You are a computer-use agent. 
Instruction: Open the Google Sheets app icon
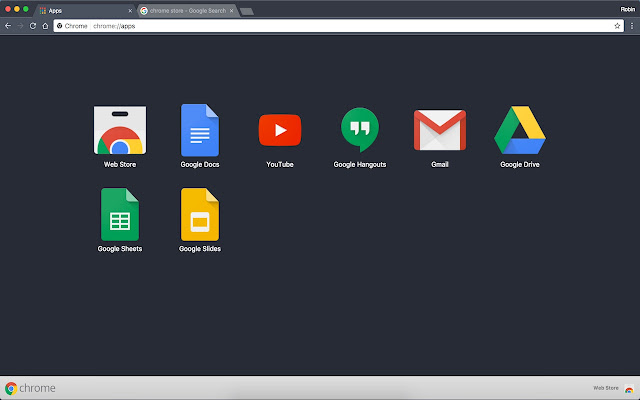coord(120,214)
